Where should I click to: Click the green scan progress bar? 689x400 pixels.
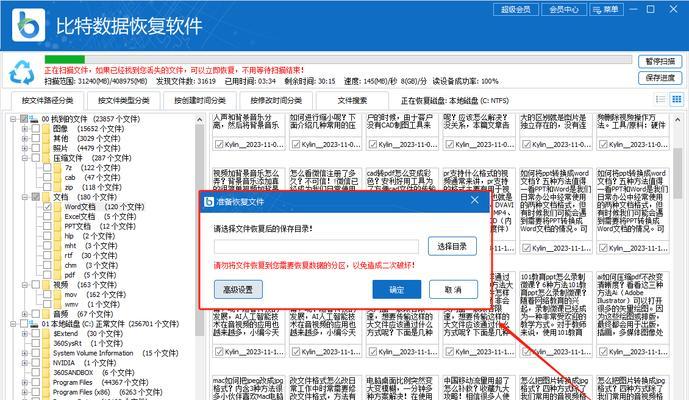pos(65,59)
